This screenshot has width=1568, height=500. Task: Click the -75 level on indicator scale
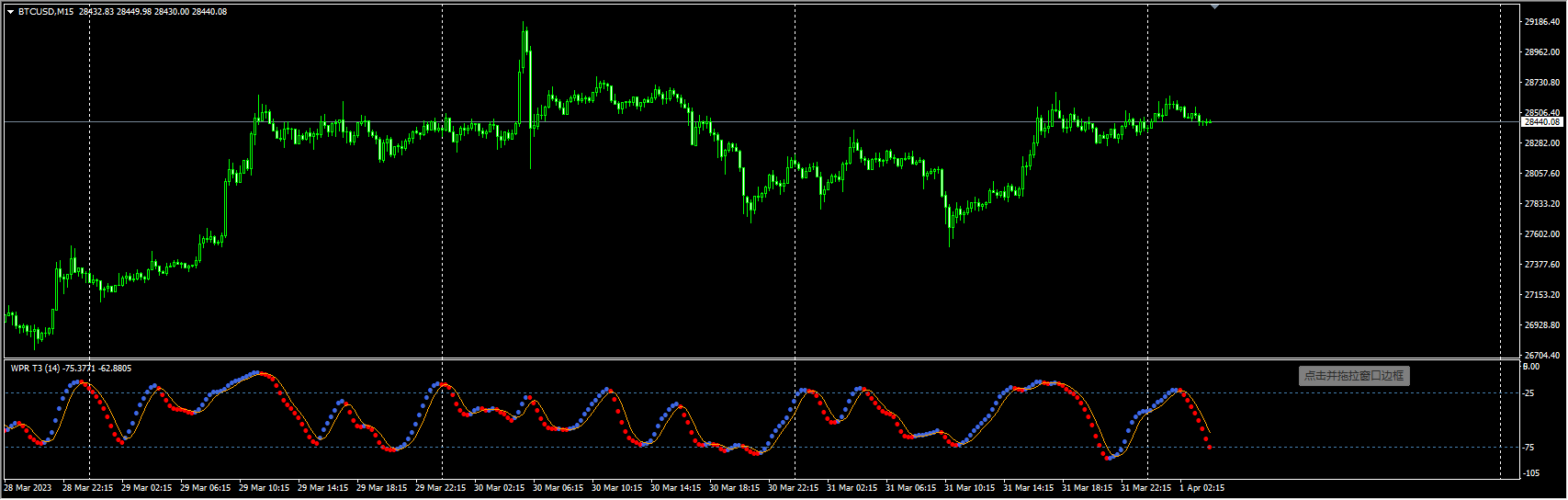pos(1529,448)
